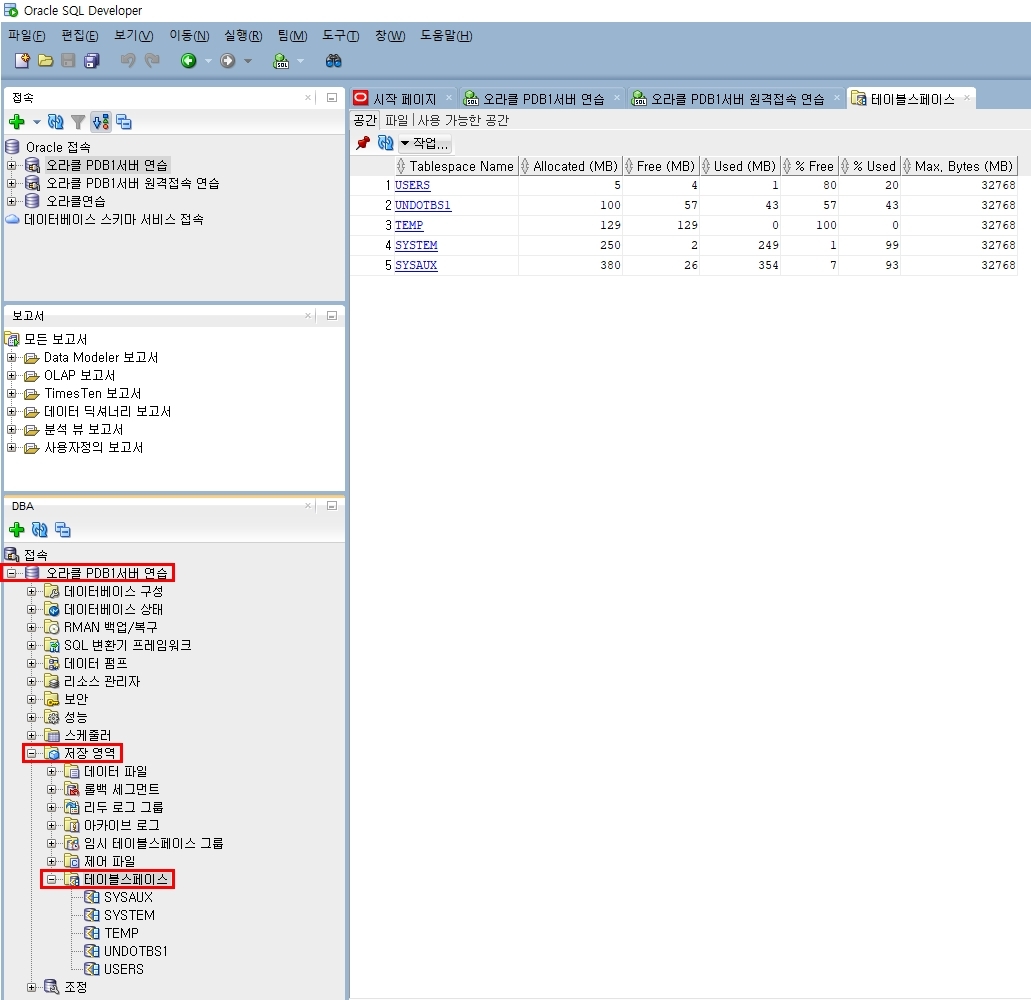Expand the 보안 node in DBA tree

coord(31,699)
